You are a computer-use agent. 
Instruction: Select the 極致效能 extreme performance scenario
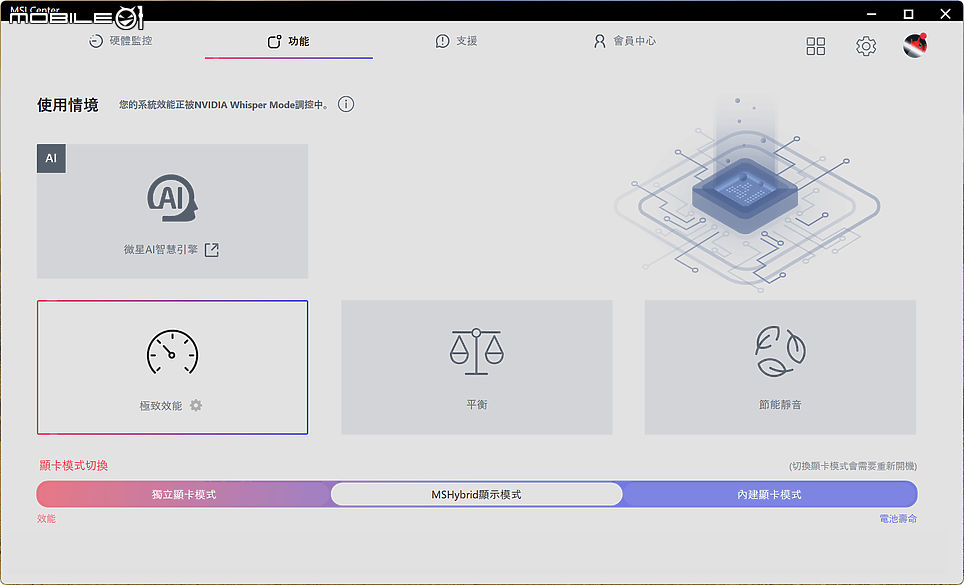click(x=172, y=367)
